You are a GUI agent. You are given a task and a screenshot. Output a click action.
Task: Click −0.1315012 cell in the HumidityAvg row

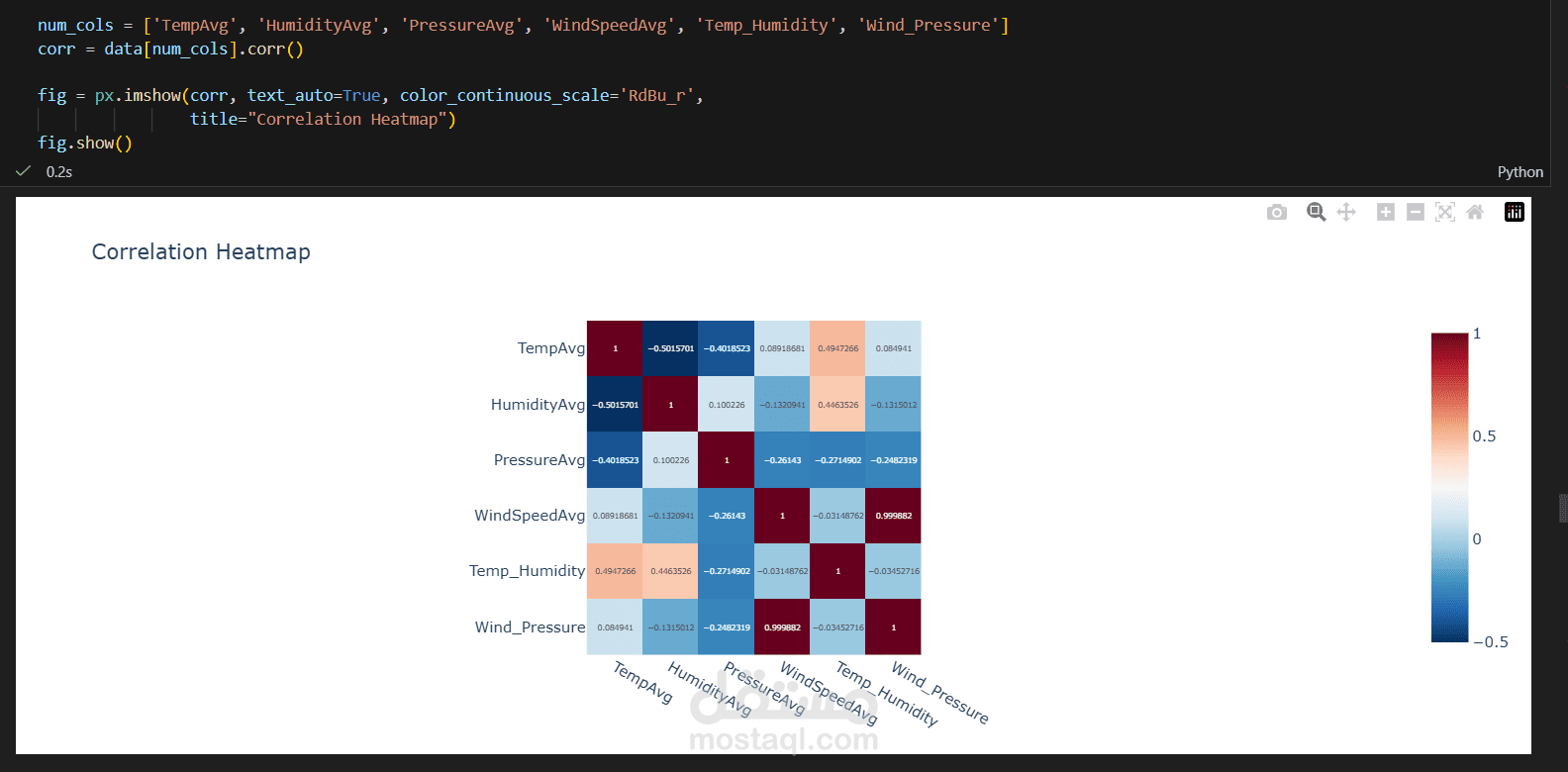(x=893, y=404)
